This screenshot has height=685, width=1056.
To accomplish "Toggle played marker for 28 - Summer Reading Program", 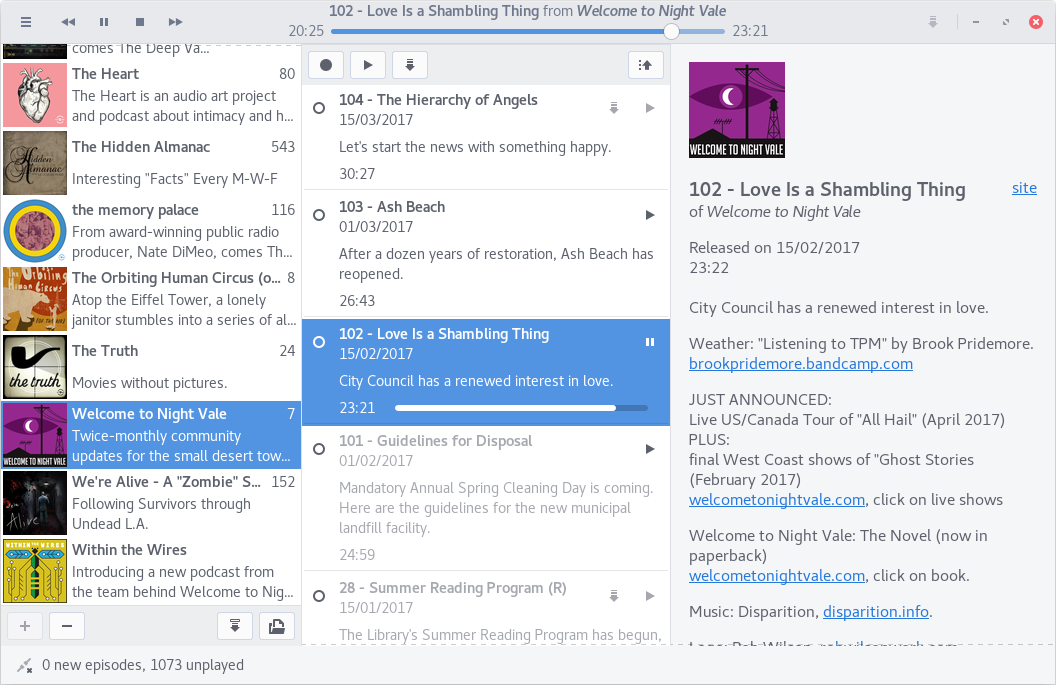I will click(x=319, y=596).
